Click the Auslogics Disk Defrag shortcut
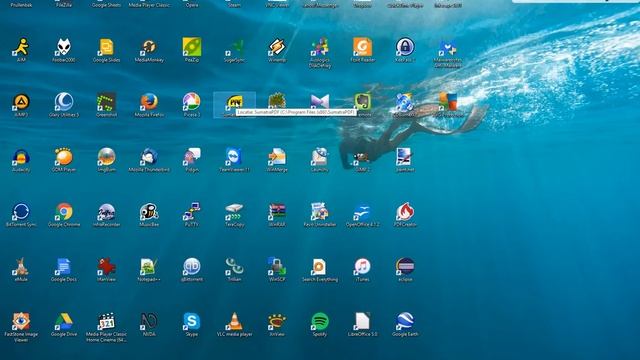 [x=320, y=48]
